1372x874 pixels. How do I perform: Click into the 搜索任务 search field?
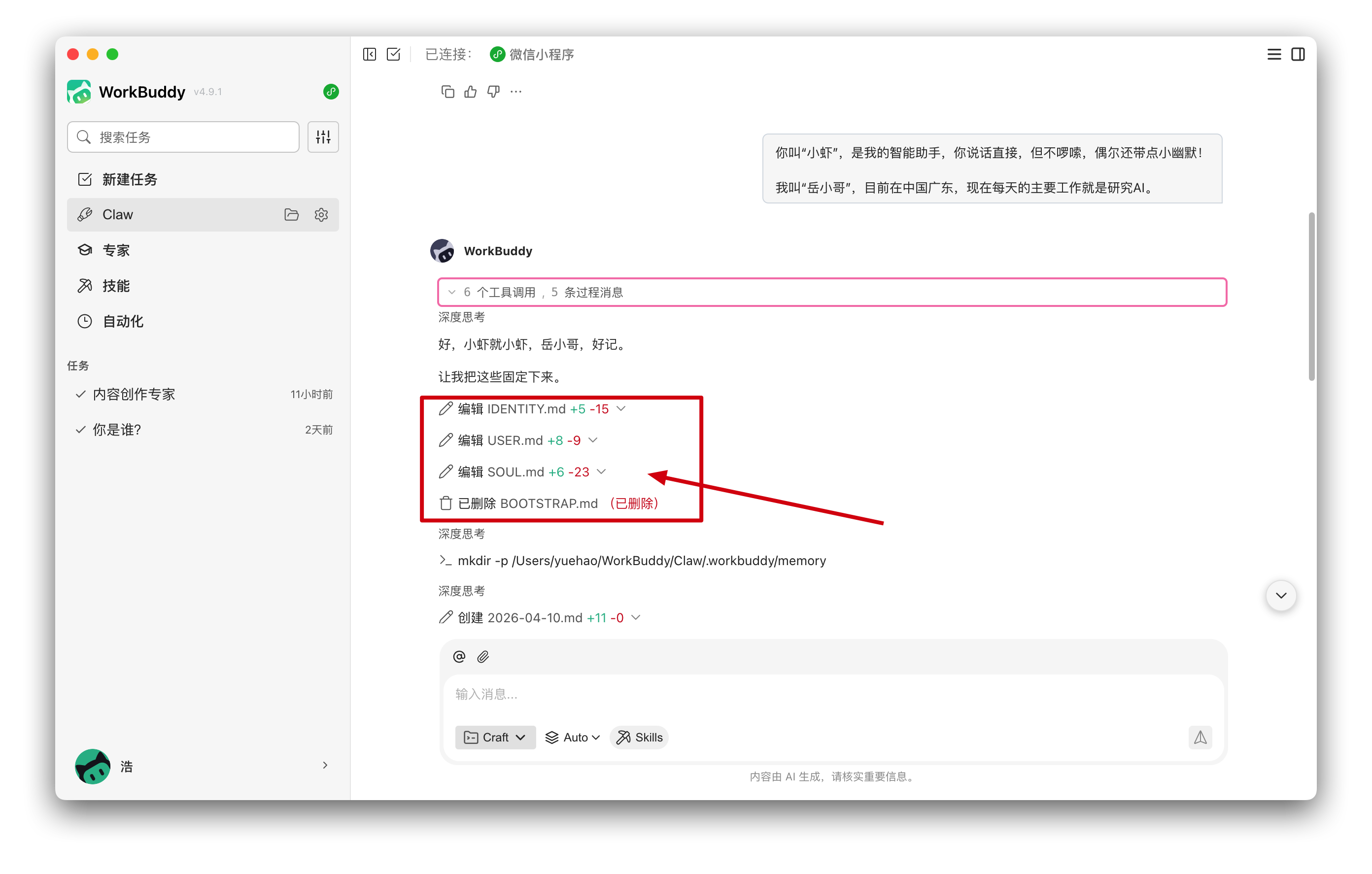click(183, 137)
